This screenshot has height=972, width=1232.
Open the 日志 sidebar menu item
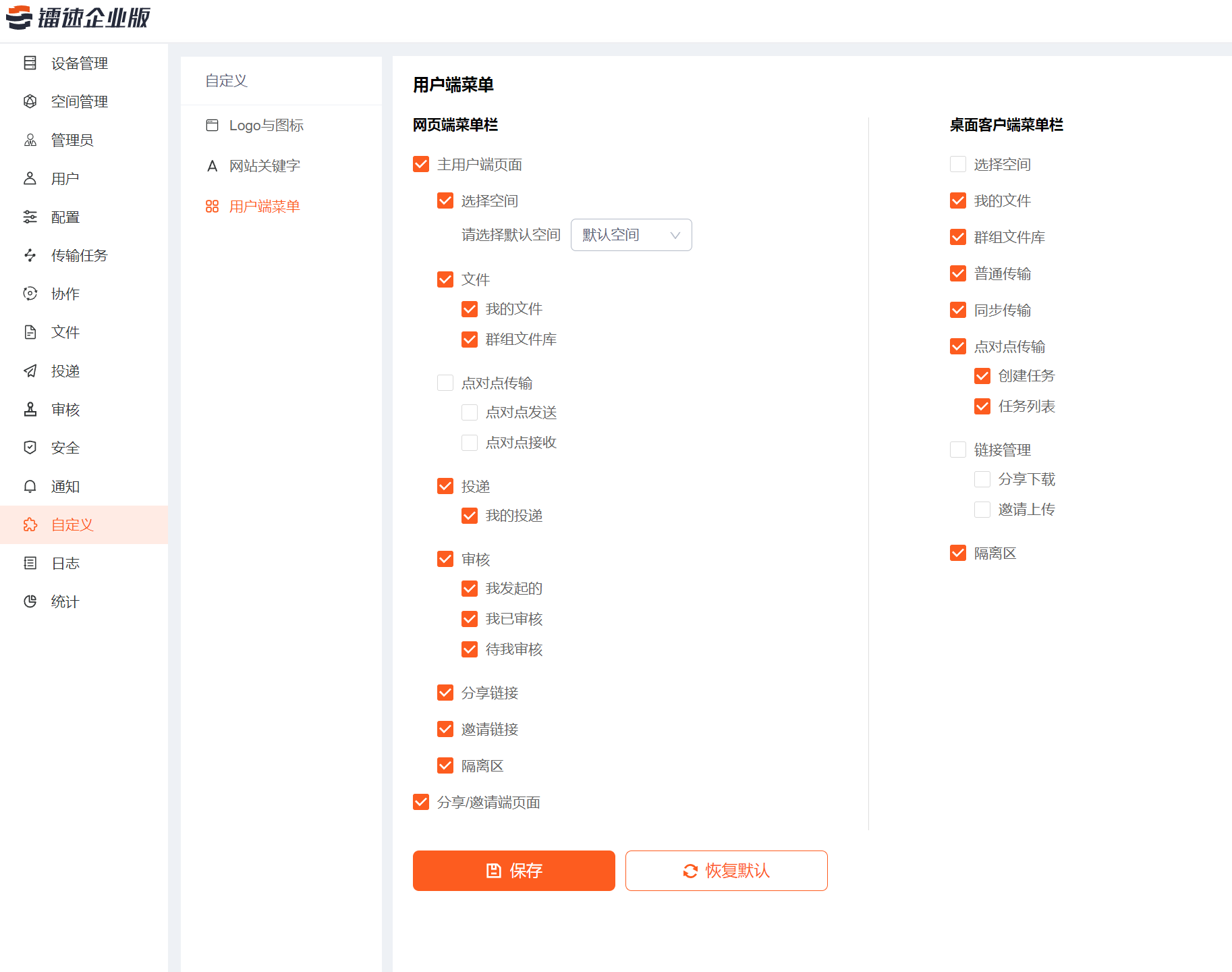pyautogui.click(x=65, y=563)
